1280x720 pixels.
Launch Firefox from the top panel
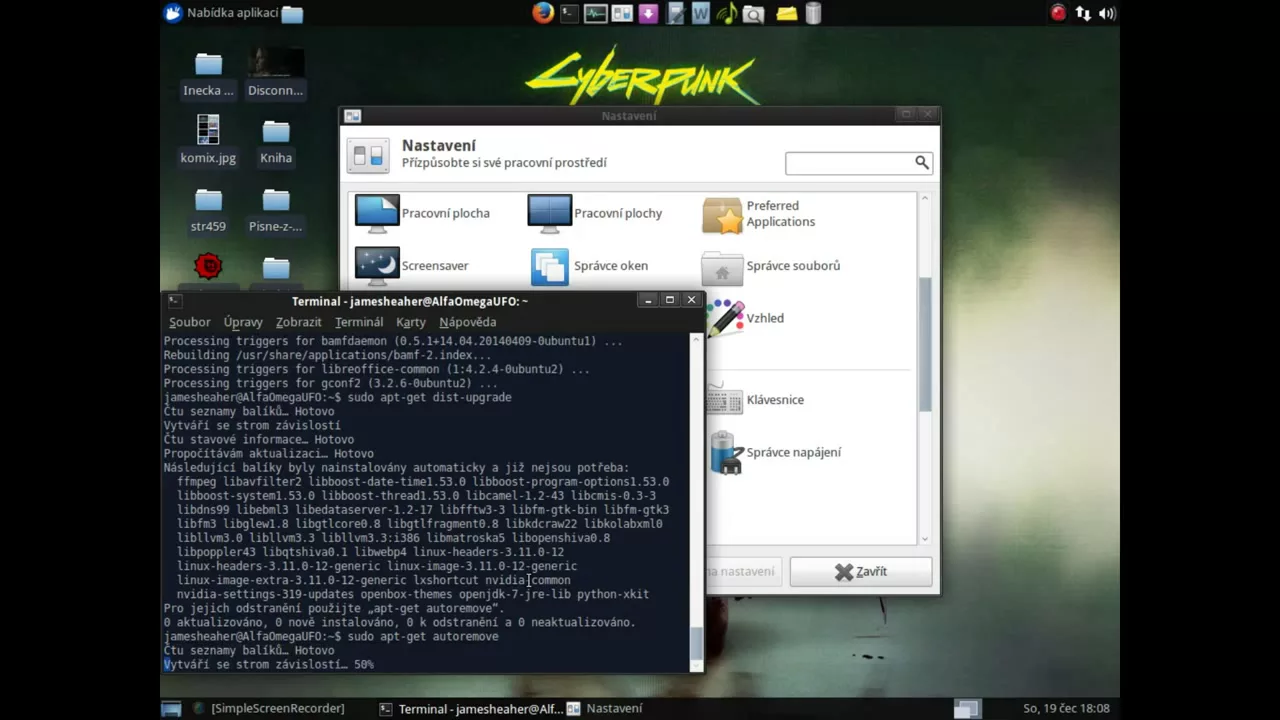click(543, 13)
